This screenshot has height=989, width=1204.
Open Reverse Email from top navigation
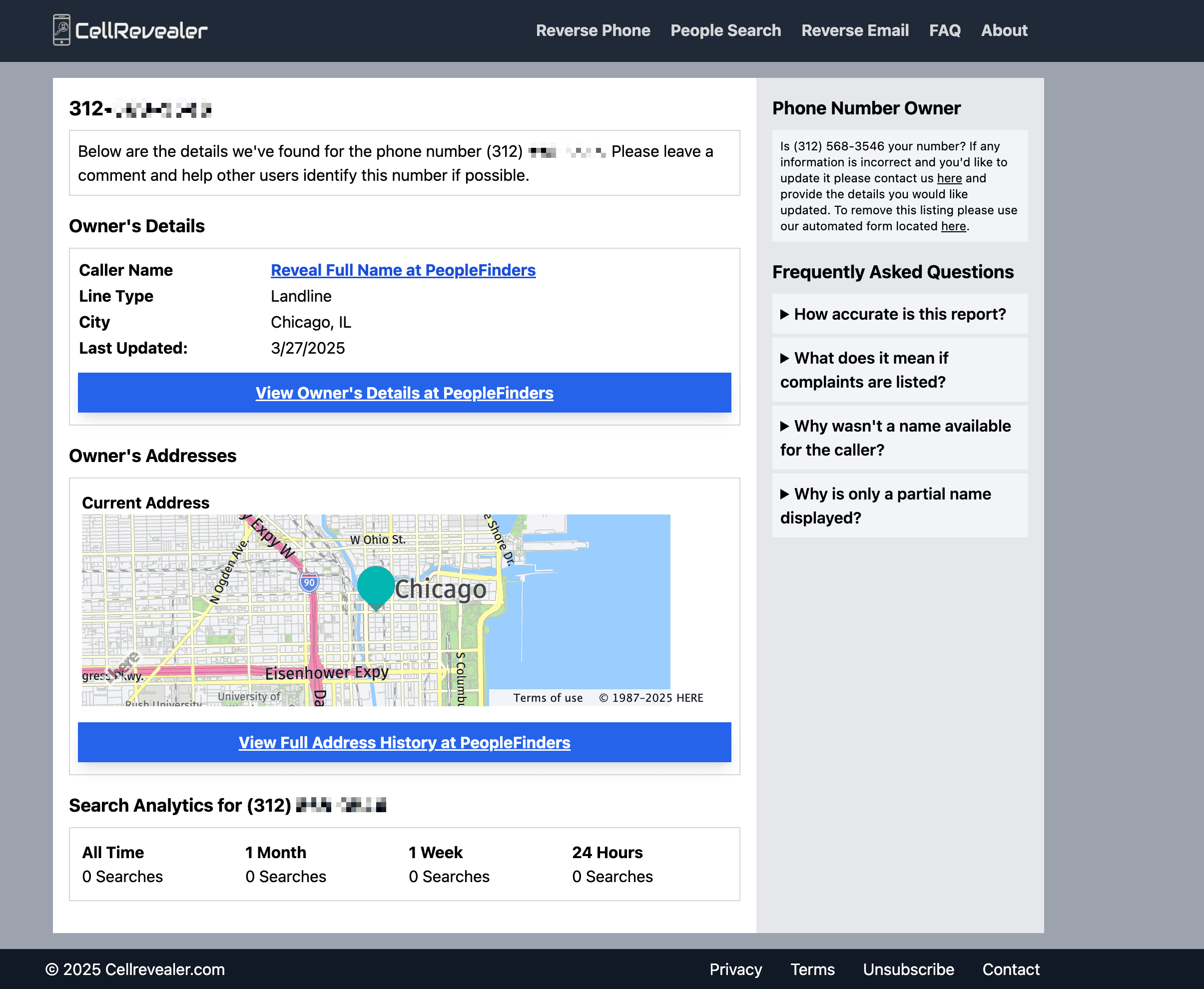855,30
